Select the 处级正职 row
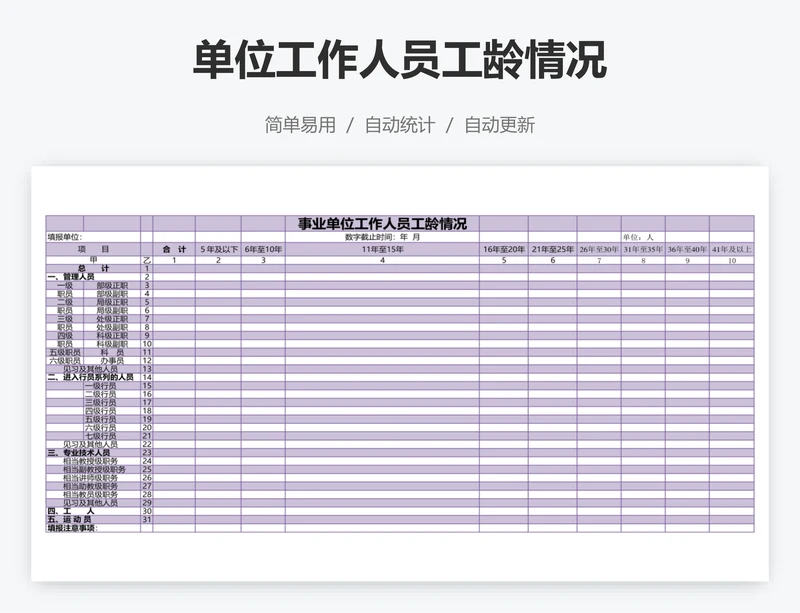The image size is (800, 613). point(400,318)
